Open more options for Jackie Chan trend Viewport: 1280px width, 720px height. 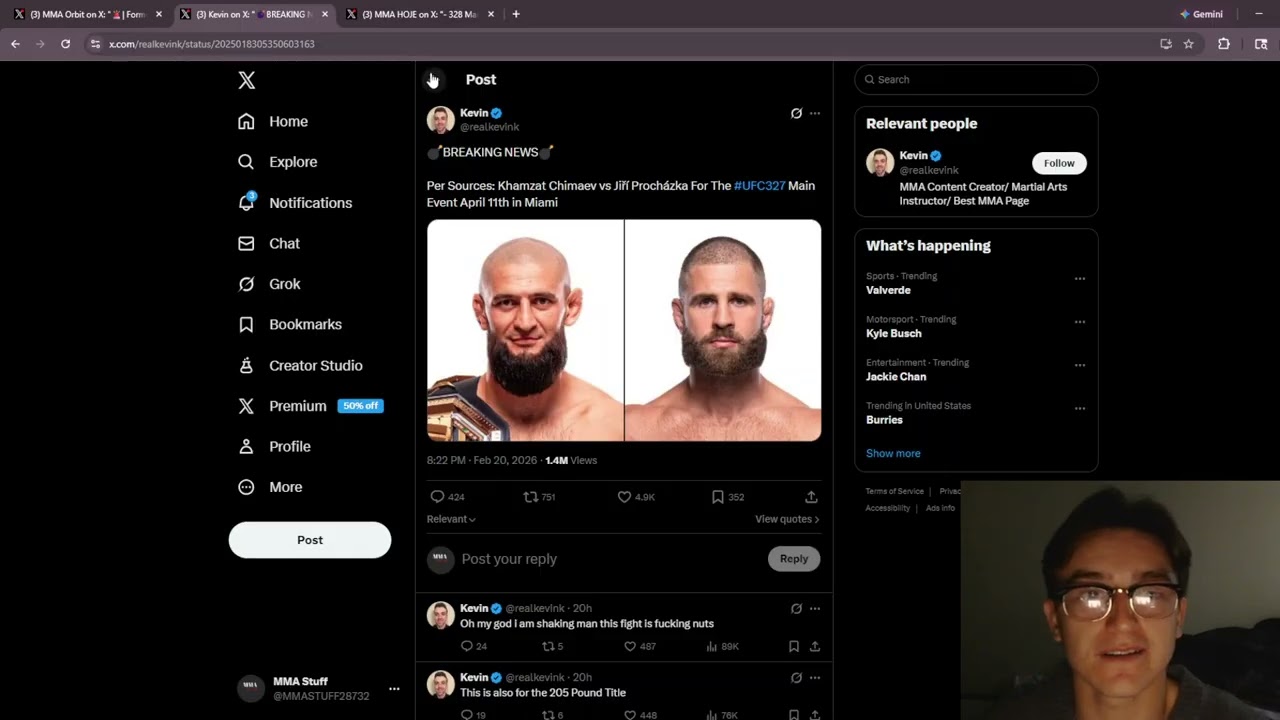tap(1080, 365)
